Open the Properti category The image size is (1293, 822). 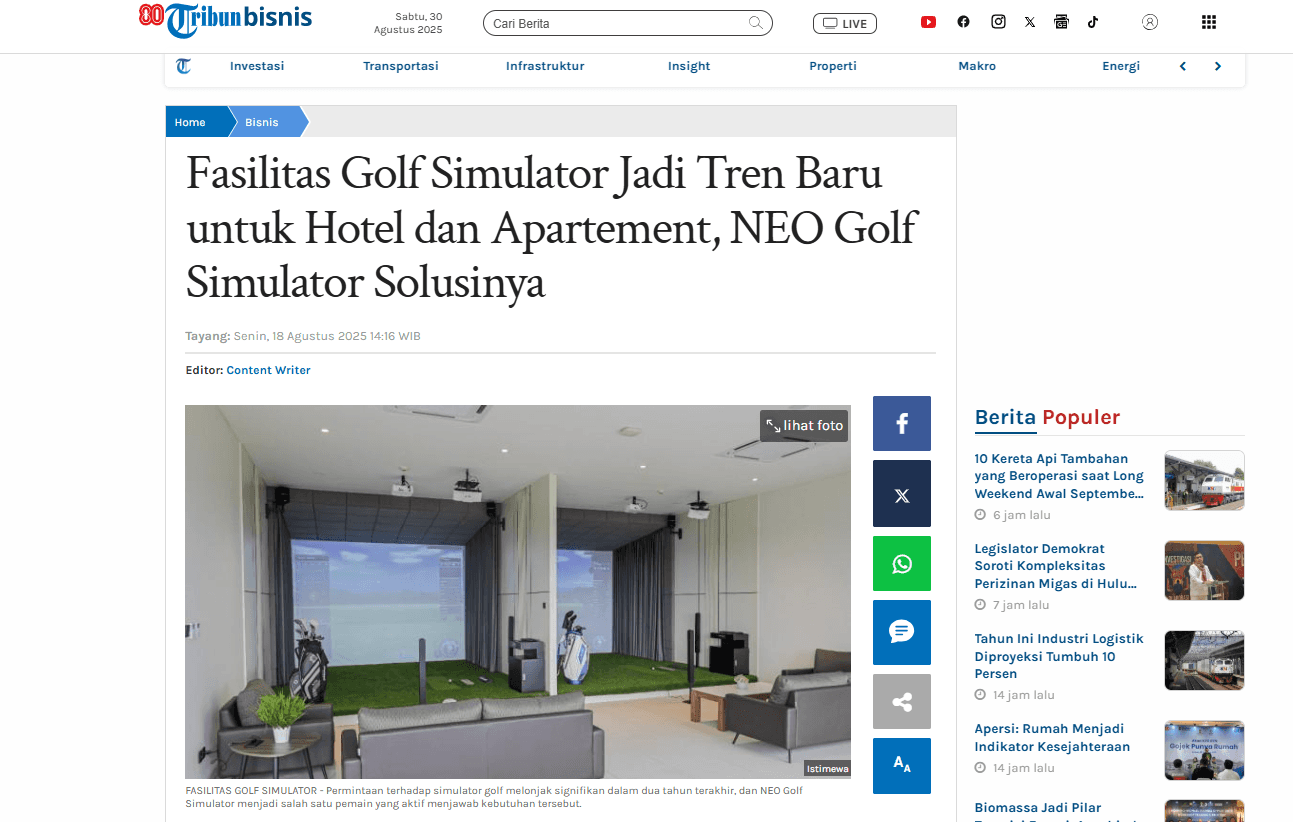(833, 66)
